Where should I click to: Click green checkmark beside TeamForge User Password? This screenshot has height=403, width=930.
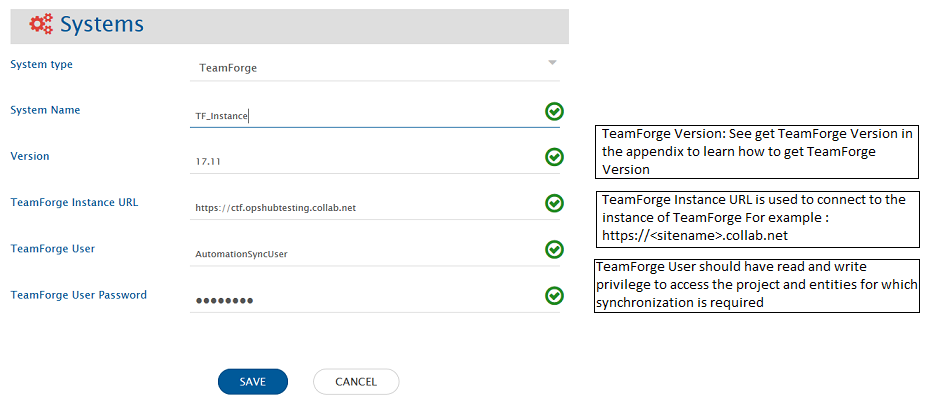[554, 295]
